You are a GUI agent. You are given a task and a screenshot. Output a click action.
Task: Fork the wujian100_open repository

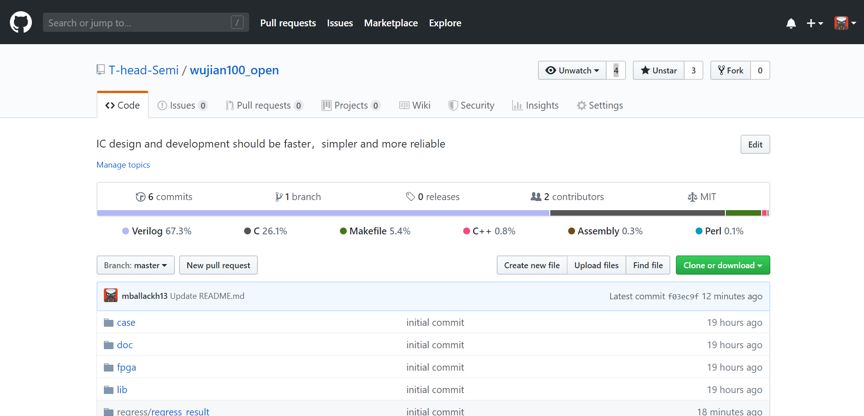pos(730,71)
